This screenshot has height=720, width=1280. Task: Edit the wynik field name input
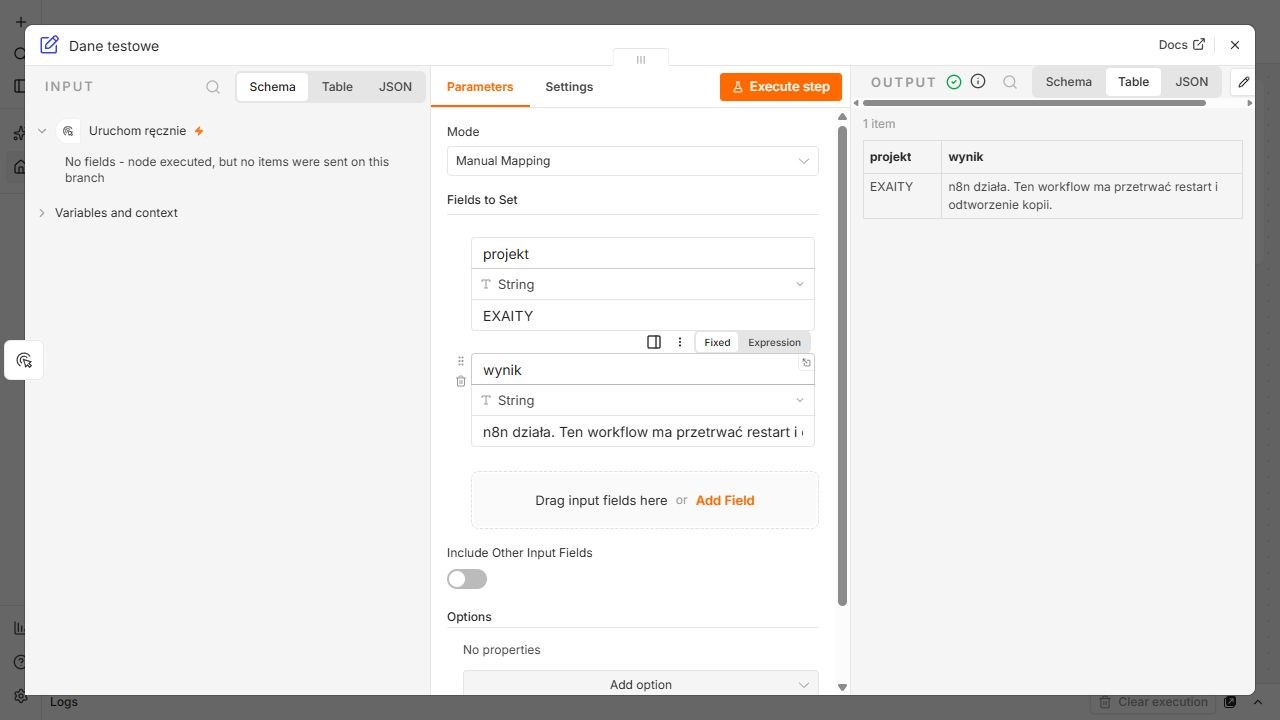point(642,370)
